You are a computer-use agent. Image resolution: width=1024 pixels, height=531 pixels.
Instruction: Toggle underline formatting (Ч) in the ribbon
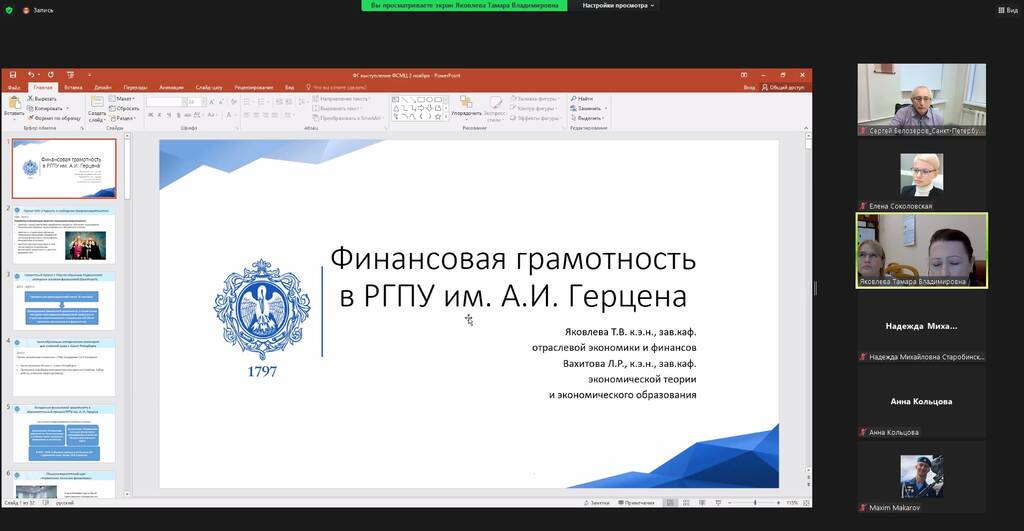[x=168, y=115]
